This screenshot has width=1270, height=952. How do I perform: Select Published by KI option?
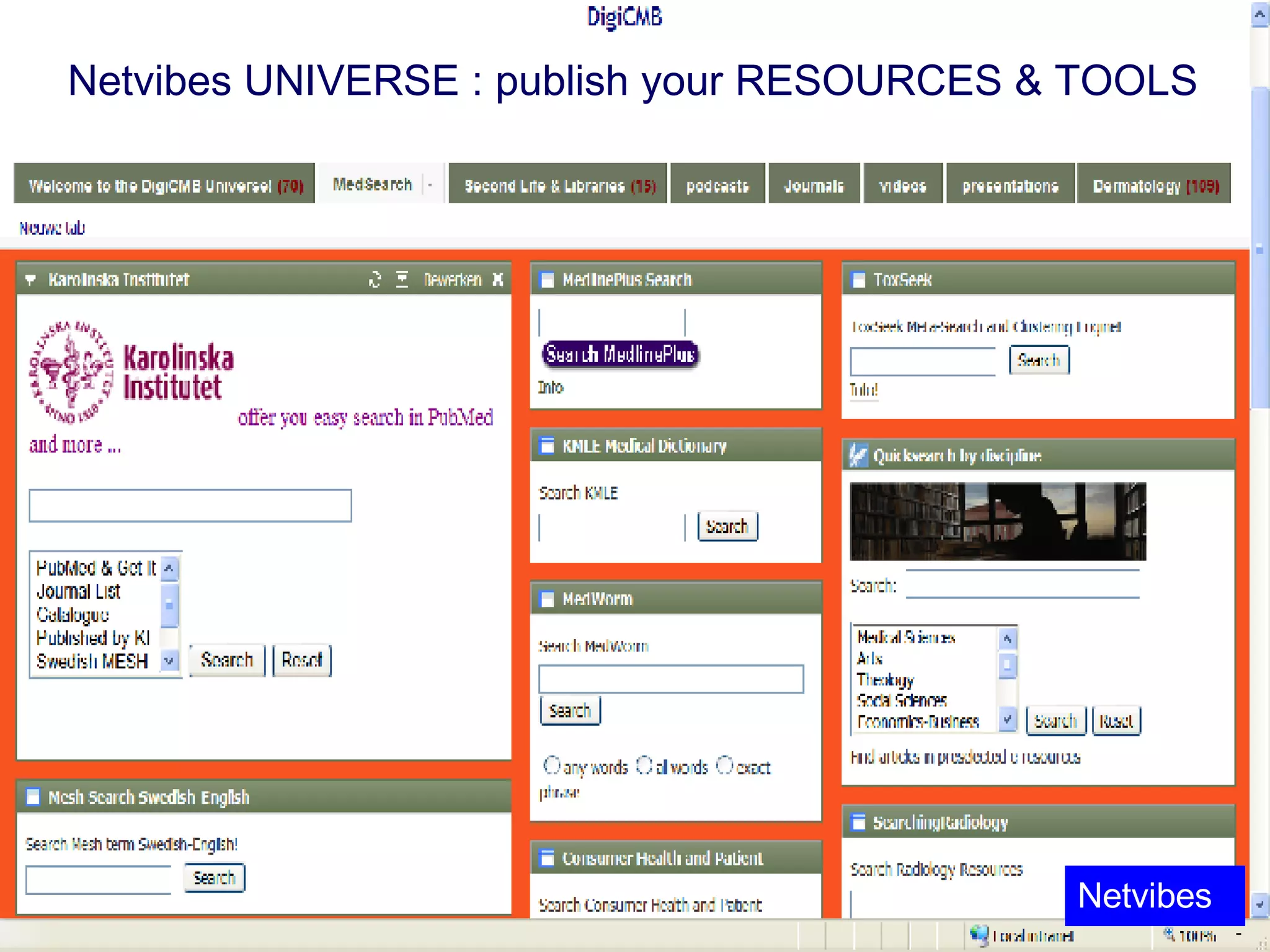(x=93, y=638)
